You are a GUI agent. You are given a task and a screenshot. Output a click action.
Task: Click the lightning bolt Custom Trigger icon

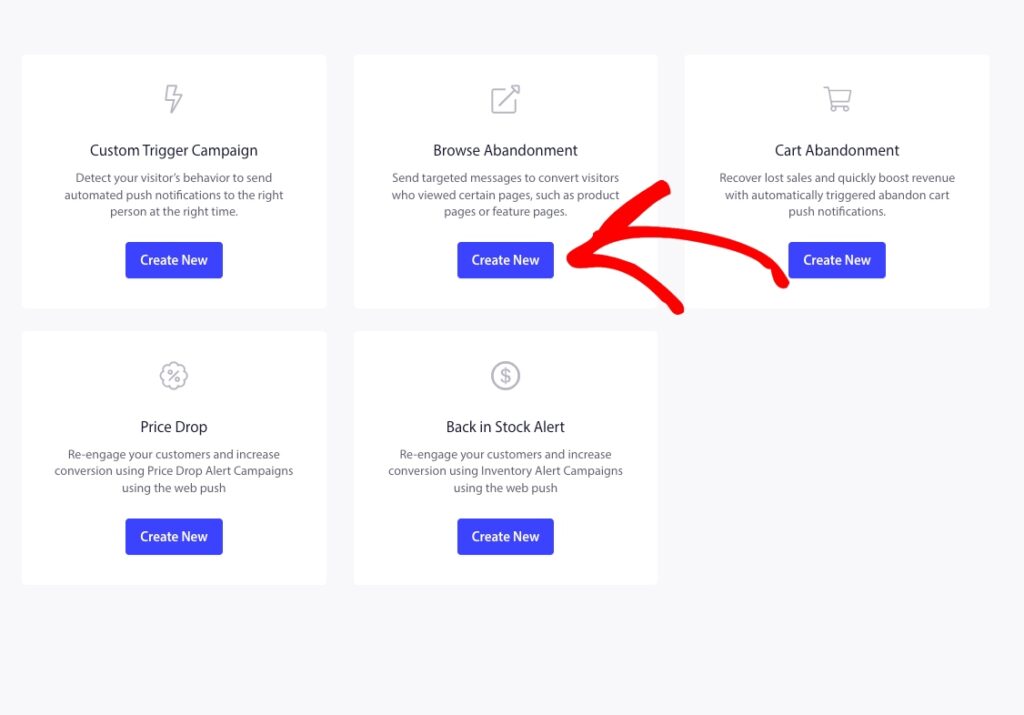tap(174, 99)
